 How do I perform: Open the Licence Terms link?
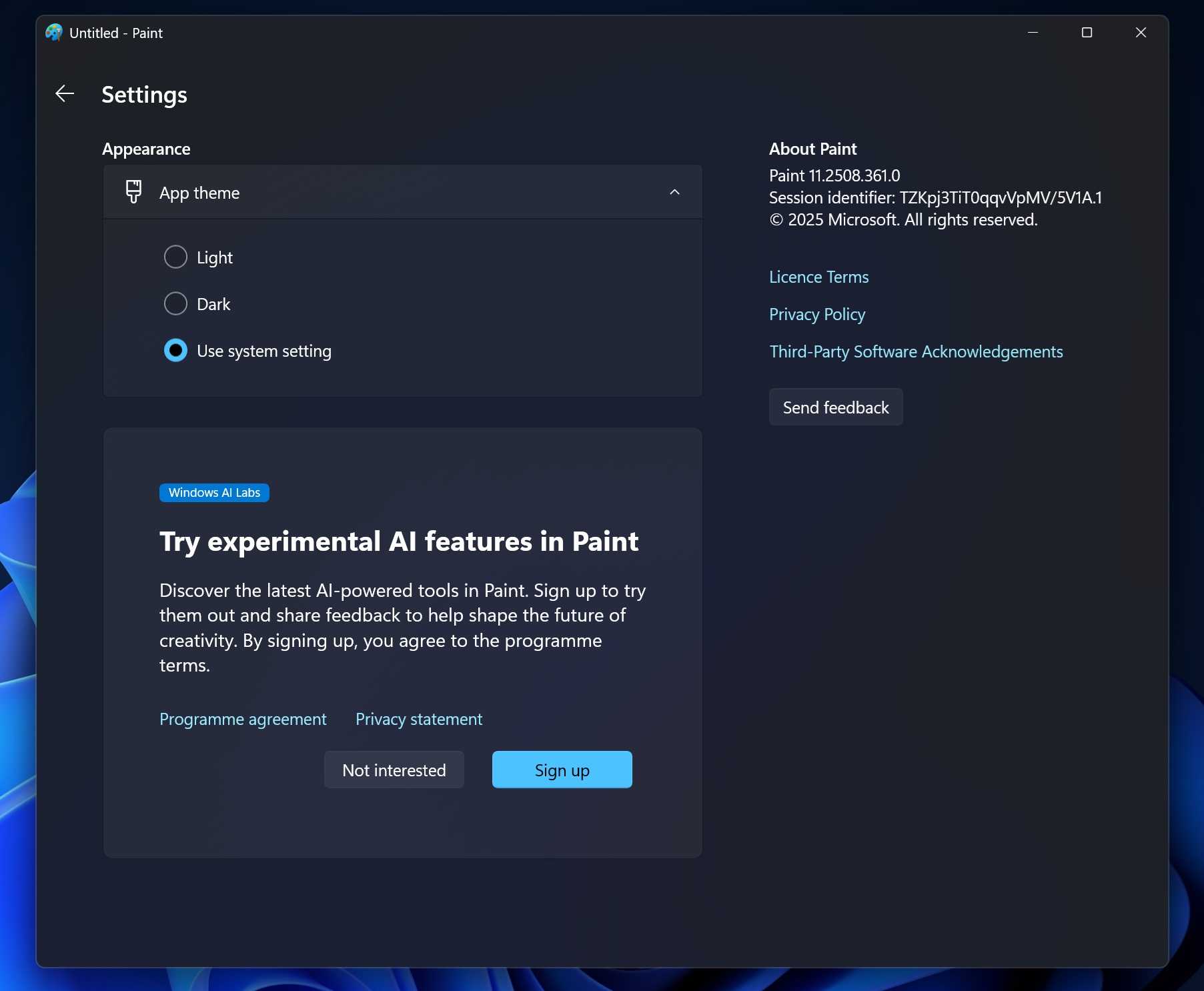click(x=818, y=277)
